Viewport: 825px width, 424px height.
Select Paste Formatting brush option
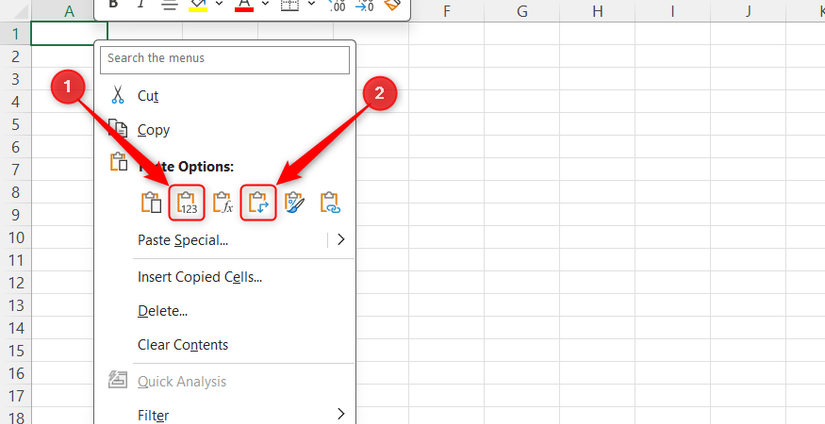(x=294, y=203)
